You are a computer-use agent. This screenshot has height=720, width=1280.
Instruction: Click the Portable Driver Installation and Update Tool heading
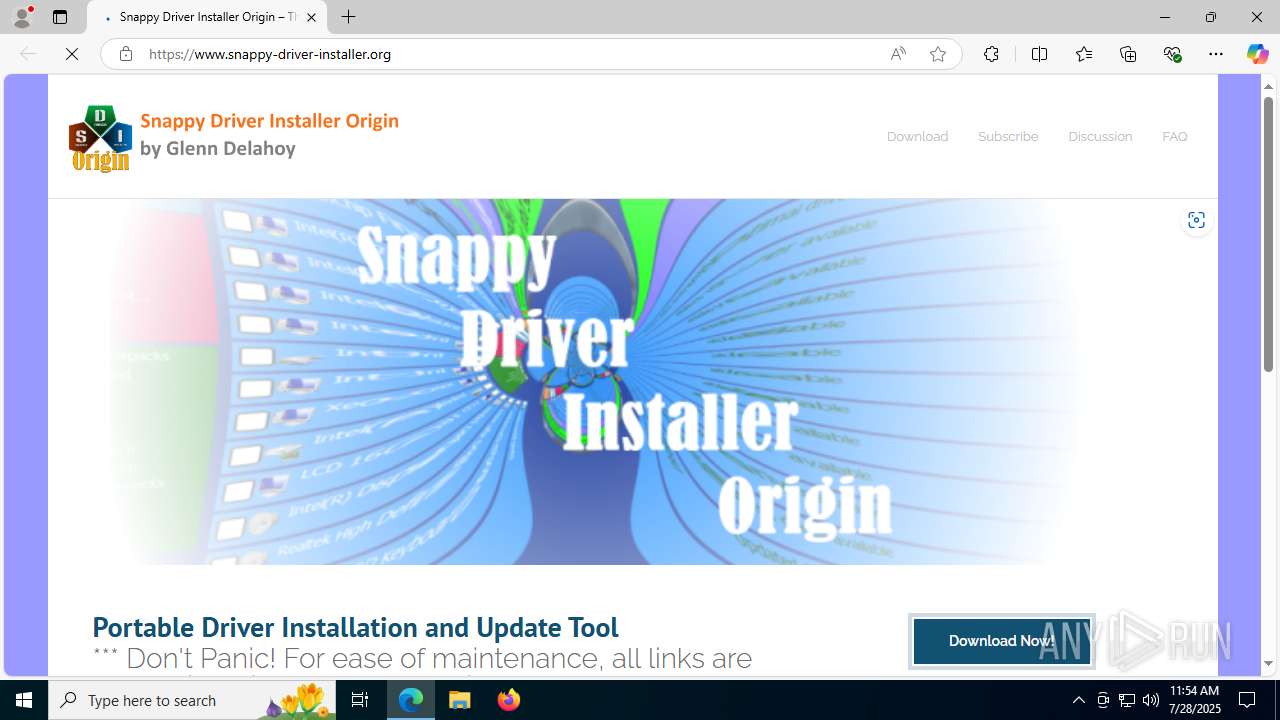(x=355, y=627)
